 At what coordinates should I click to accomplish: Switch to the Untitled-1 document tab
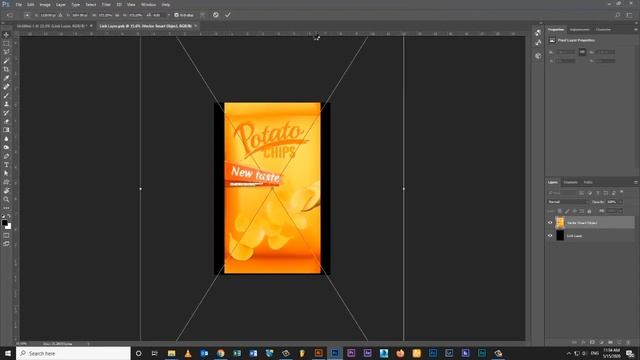pyautogui.click(x=52, y=26)
